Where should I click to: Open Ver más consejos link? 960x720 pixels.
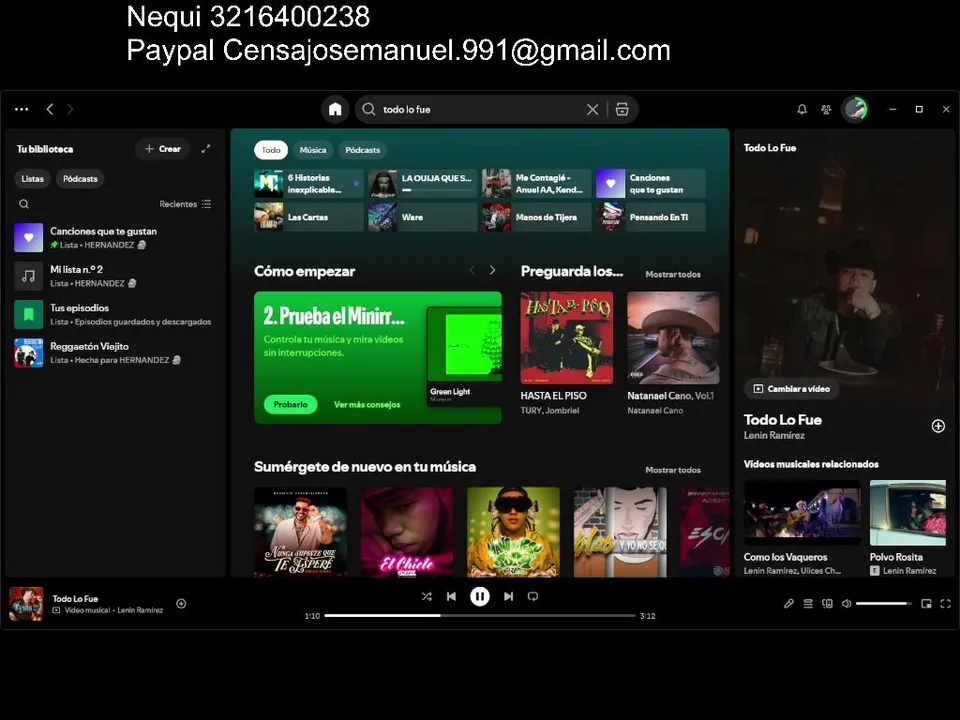click(367, 405)
